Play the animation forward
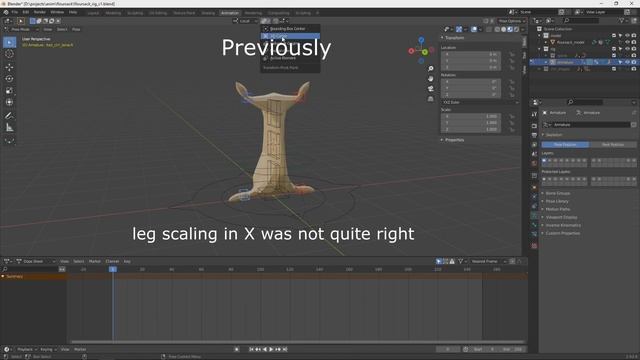 tap(271, 349)
